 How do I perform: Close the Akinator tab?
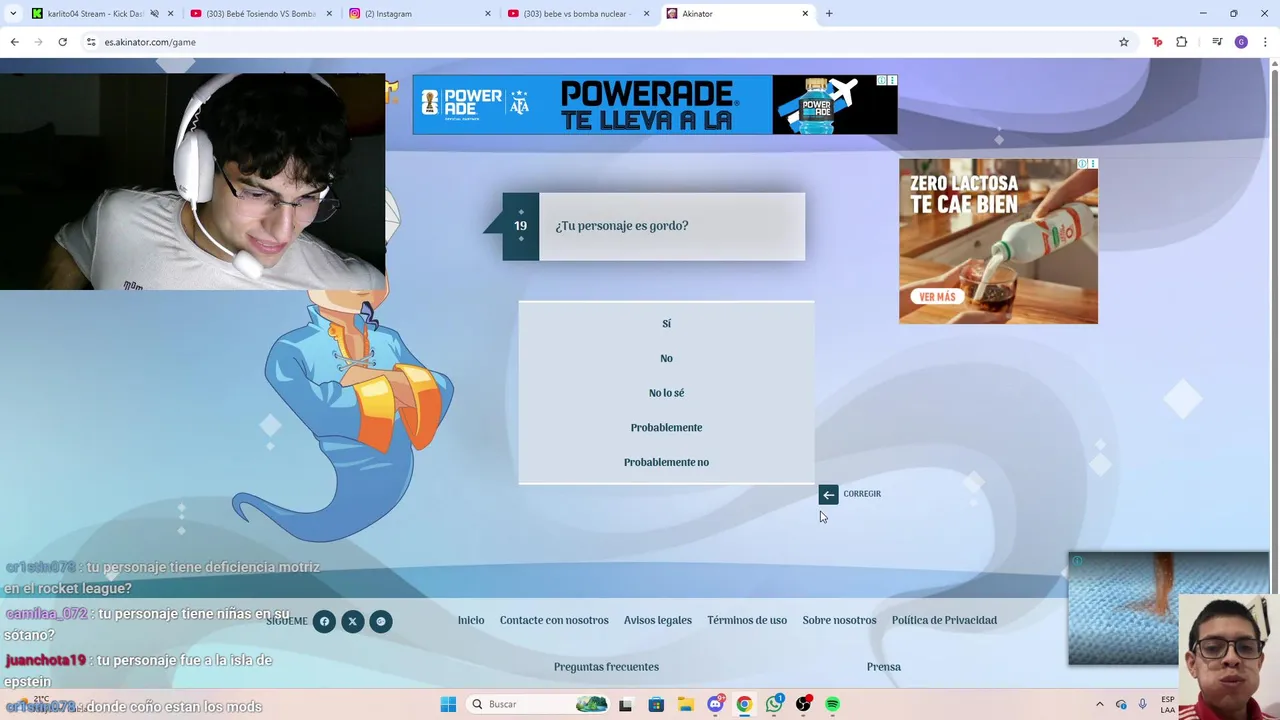805,14
